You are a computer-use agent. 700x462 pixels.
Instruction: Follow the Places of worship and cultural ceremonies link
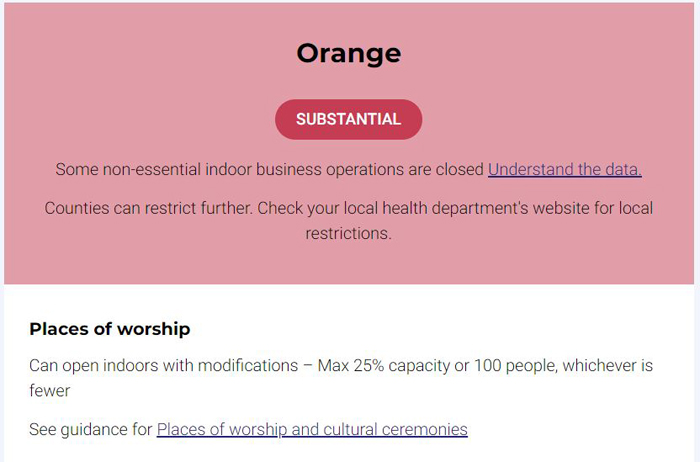pyautogui.click(x=312, y=429)
